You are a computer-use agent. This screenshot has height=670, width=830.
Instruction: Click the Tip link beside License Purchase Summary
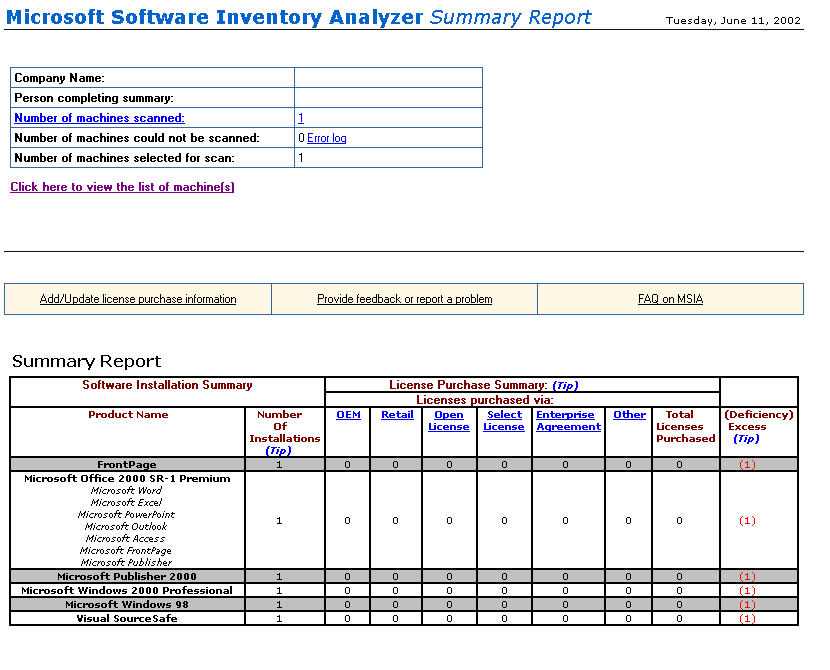[x=564, y=385]
